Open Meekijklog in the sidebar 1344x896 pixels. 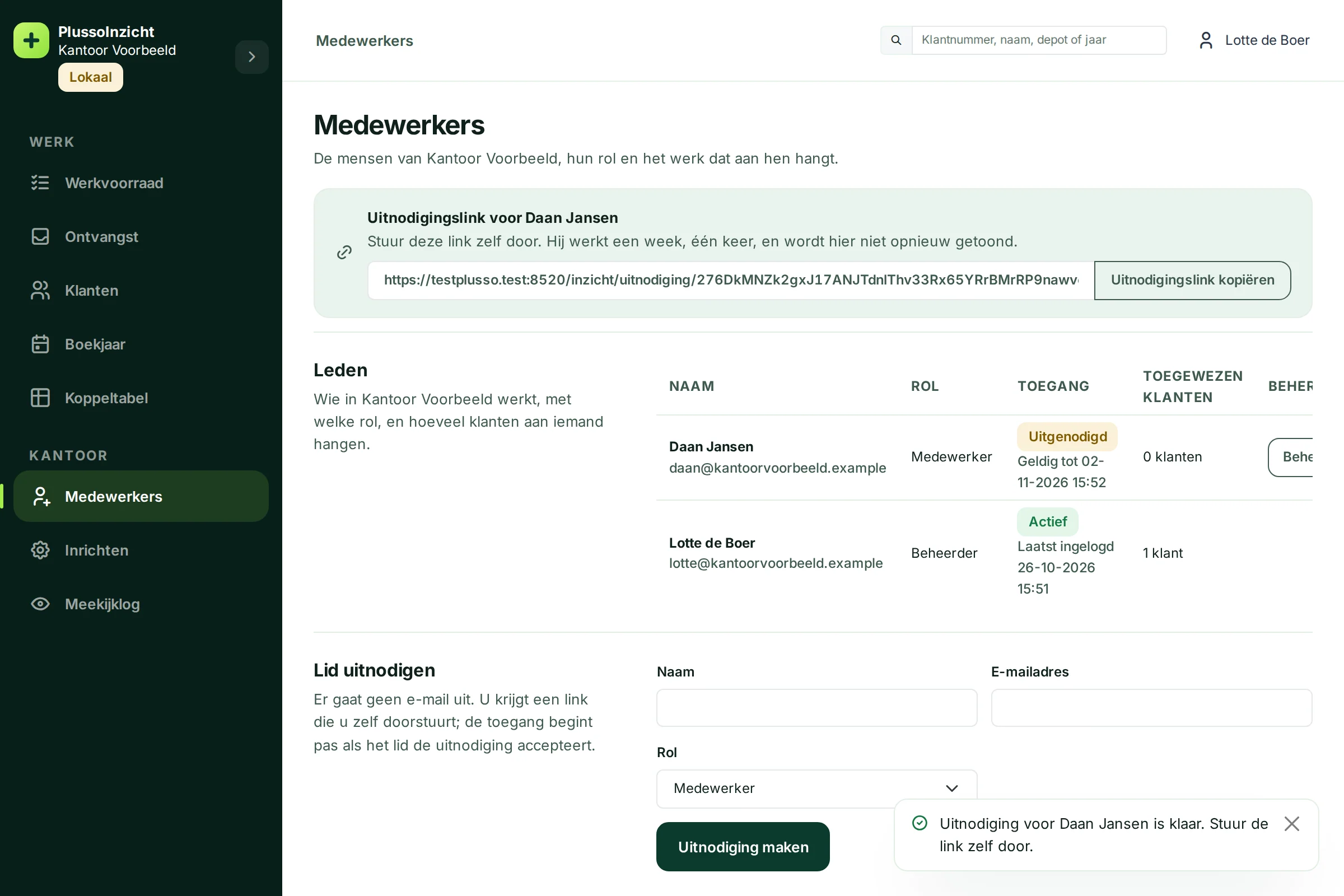141,604
